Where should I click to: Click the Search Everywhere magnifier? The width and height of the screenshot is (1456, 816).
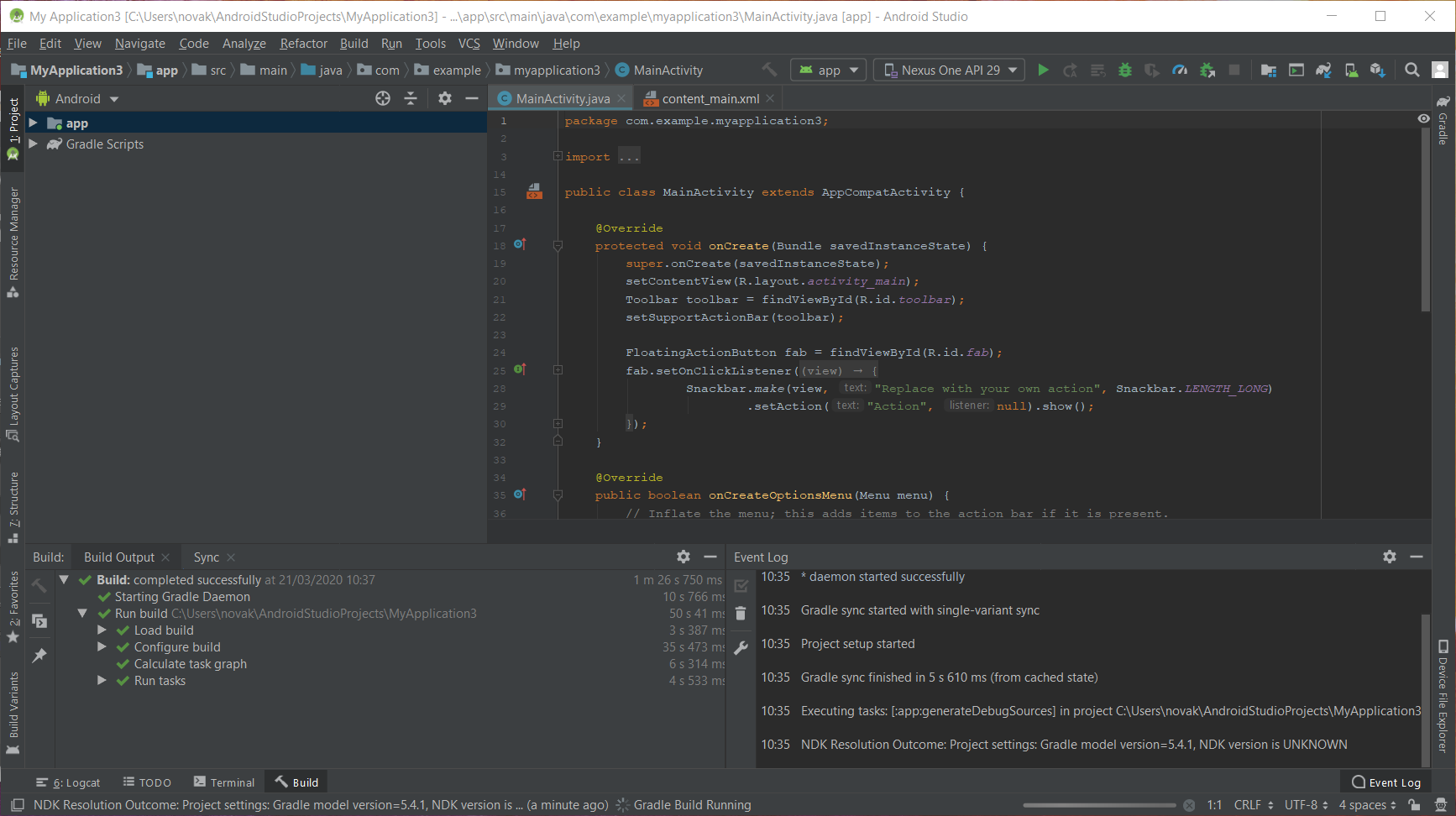pos(1412,71)
